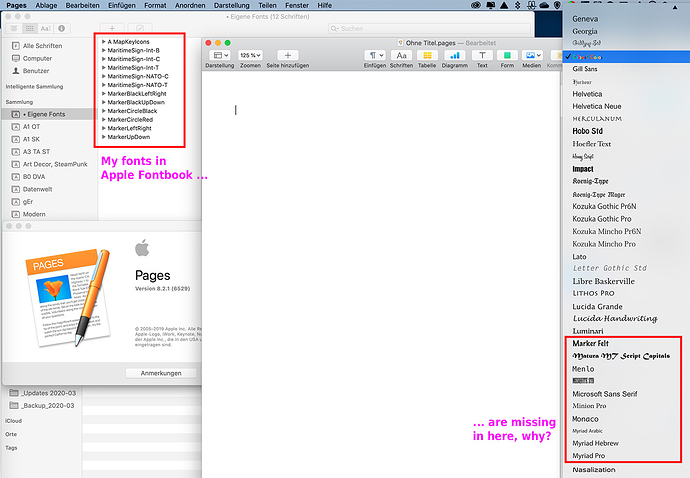Choose Hoefler Text from the font list
The width and height of the screenshot is (690, 478).
point(591,144)
